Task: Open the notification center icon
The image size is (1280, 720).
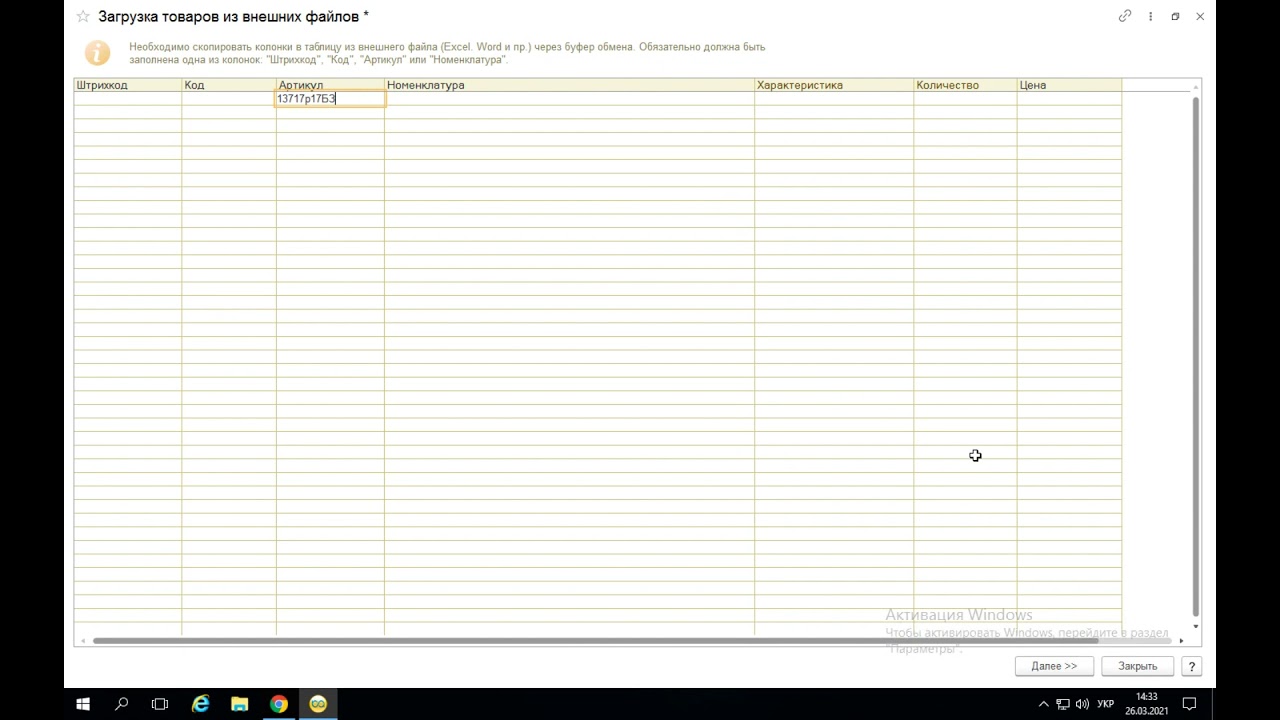Action: (1190, 704)
